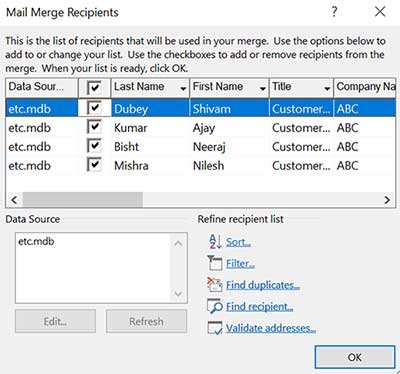Uncheck the Mishra recipient checkbox

(x=94, y=165)
